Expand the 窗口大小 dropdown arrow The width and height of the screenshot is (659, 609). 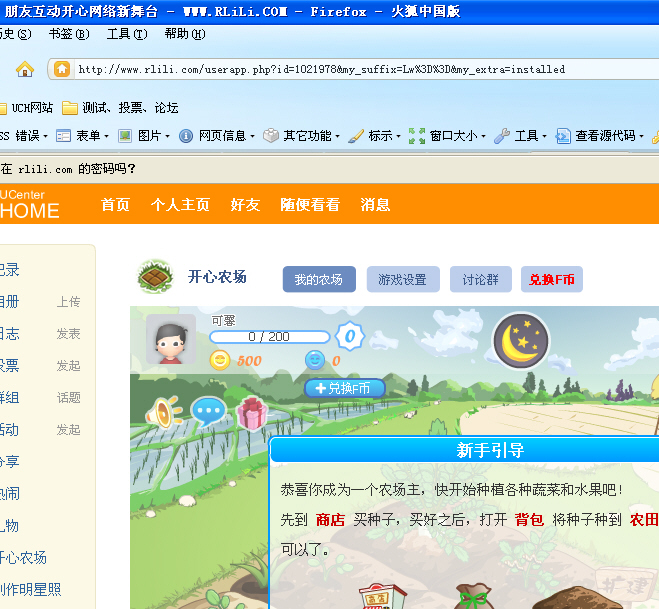(483, 136)
